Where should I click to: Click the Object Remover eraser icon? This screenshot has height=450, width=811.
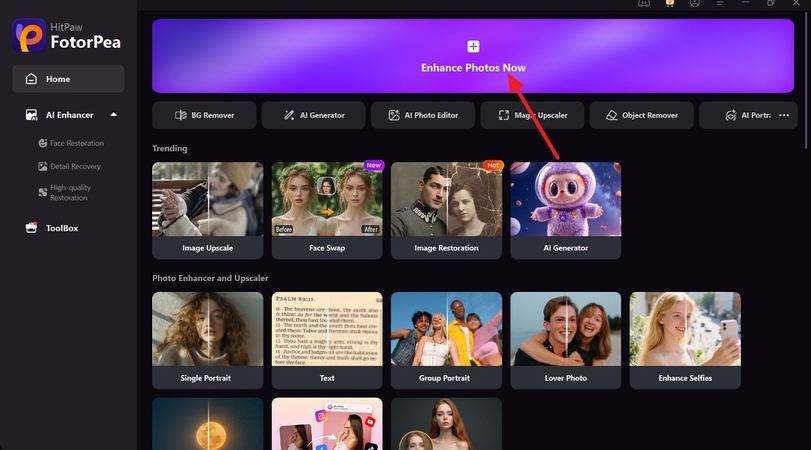coord(612,115)
